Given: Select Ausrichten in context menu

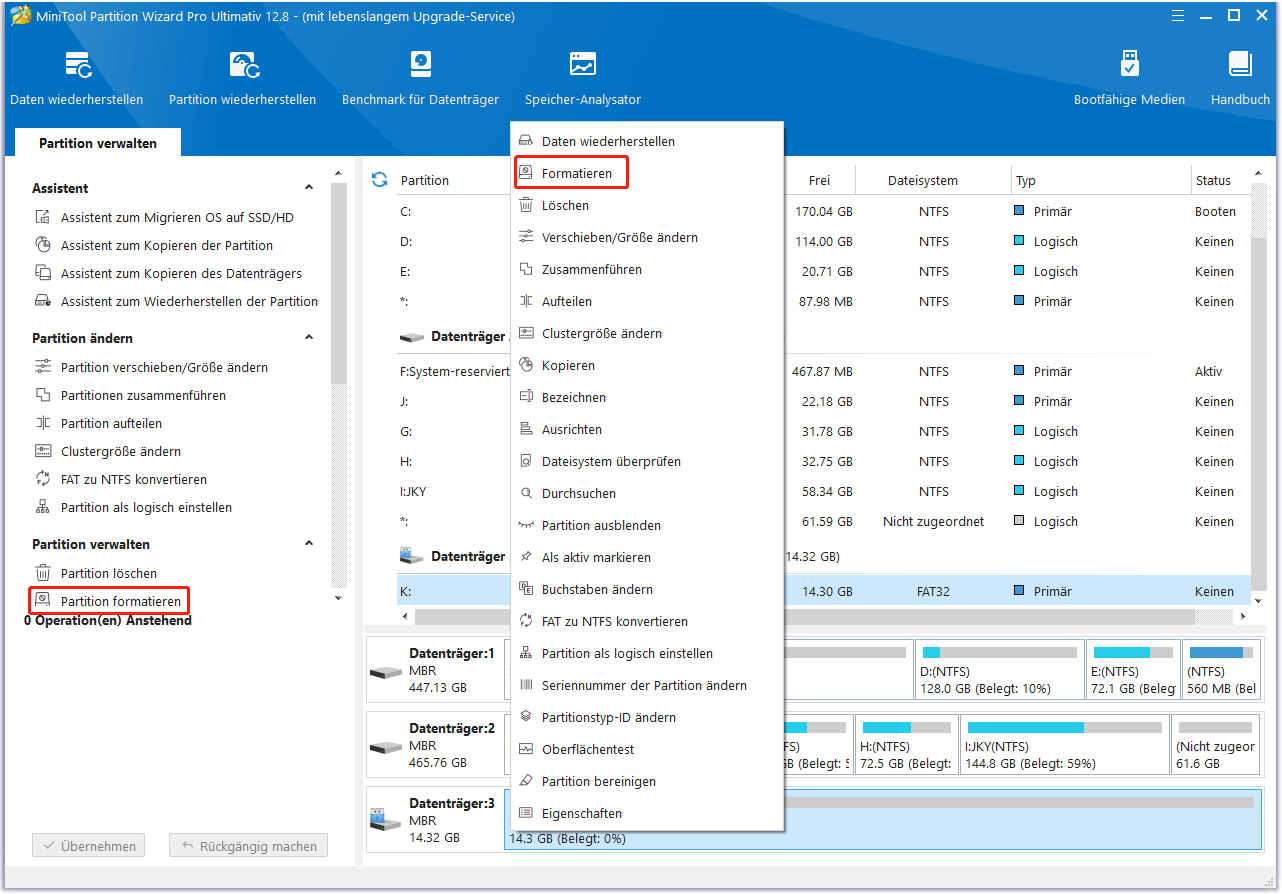Looking at the screenshot, I should (572, 429).
